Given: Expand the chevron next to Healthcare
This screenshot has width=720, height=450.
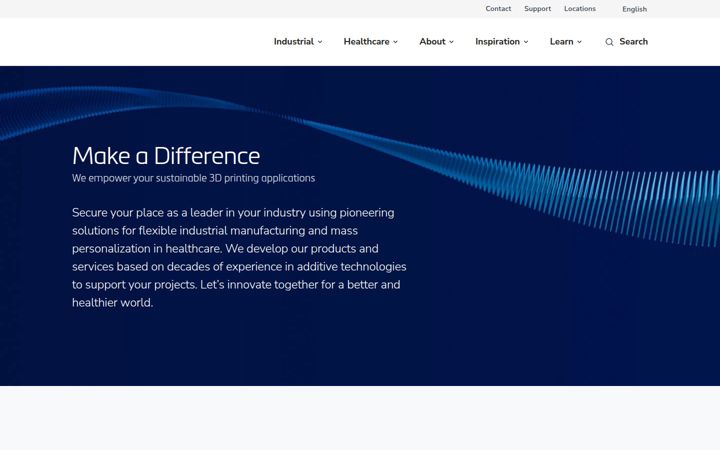Looking at the screenshot, I should tap(395, 42).
